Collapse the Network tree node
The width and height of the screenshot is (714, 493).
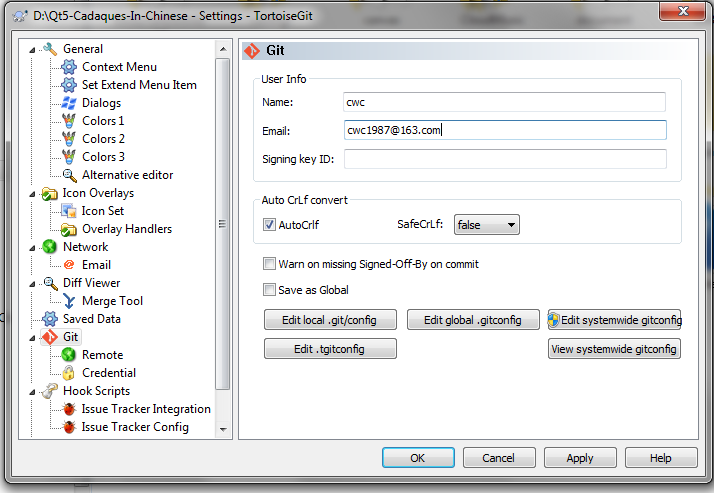click(32, 248)
